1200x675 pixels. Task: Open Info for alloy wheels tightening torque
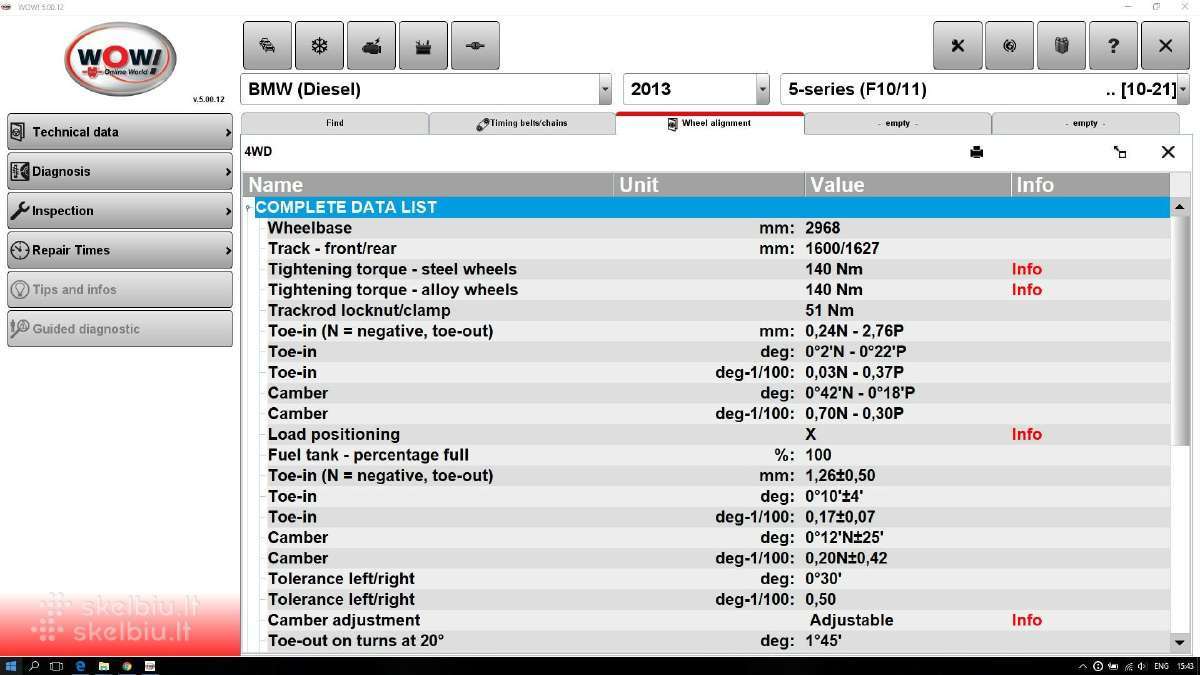(x=1027, y=290)
